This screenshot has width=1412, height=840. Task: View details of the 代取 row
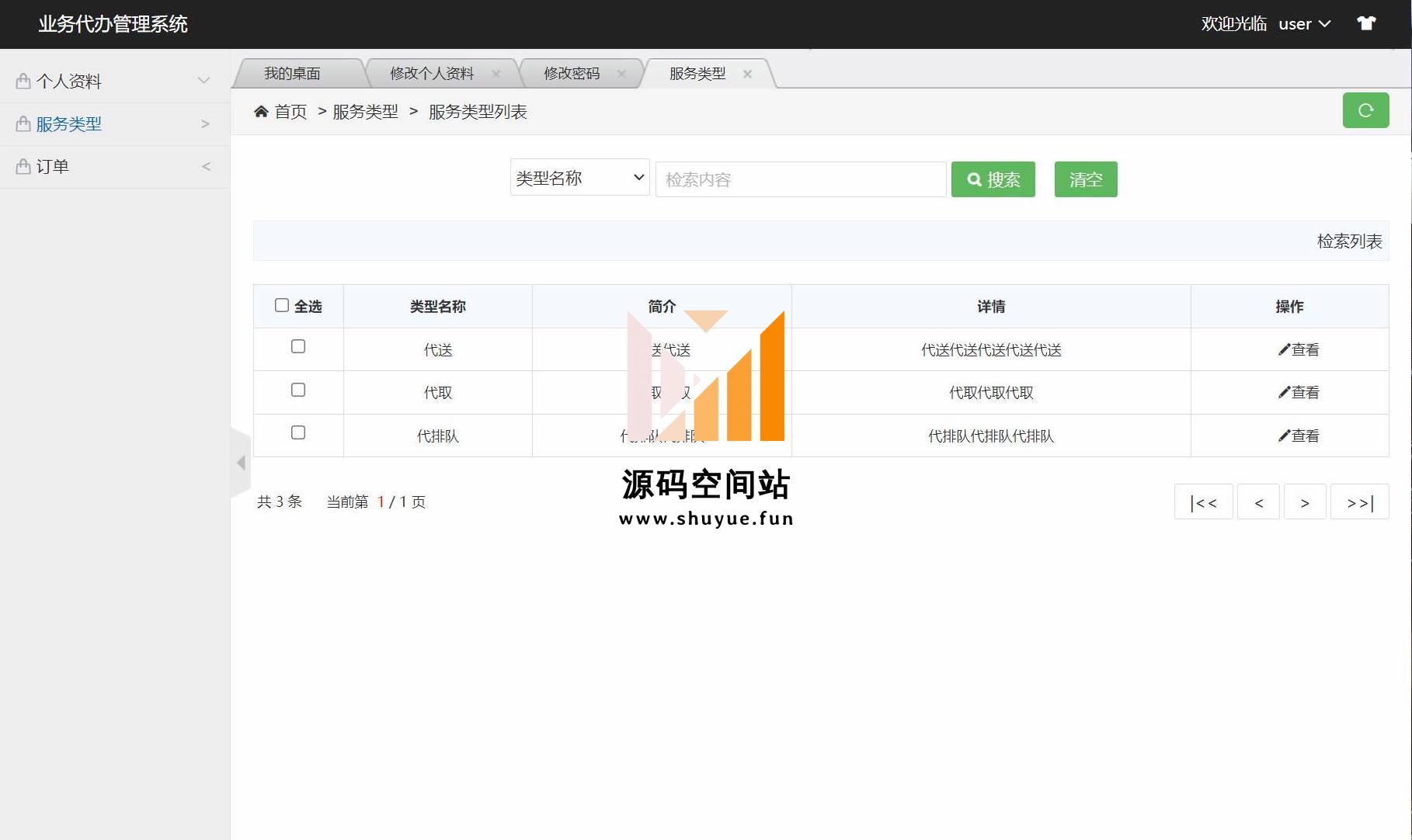pyautogui.click(x=1299, y=392)
